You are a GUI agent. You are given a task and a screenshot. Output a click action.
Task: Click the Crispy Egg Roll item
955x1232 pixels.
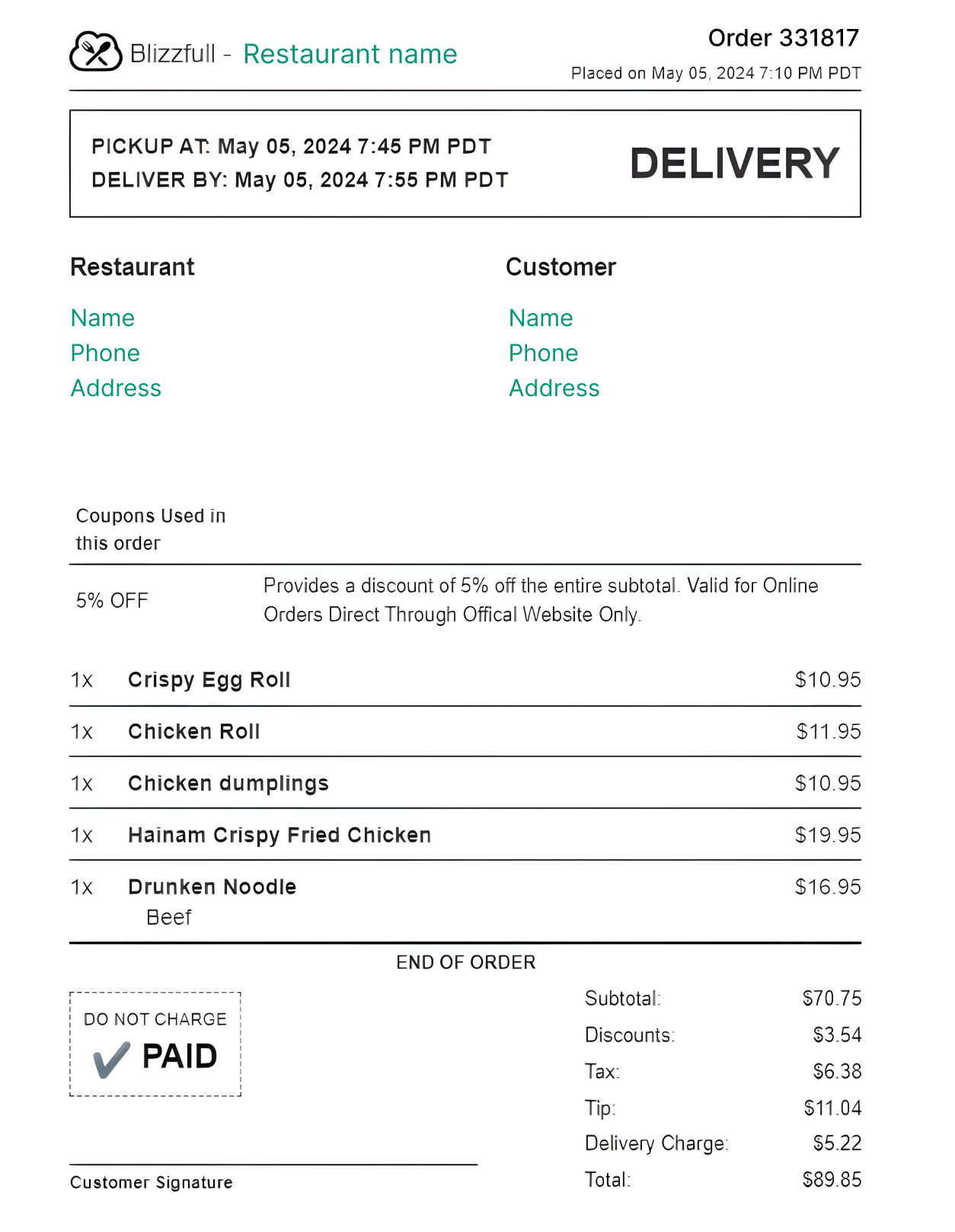pos(209,680)
